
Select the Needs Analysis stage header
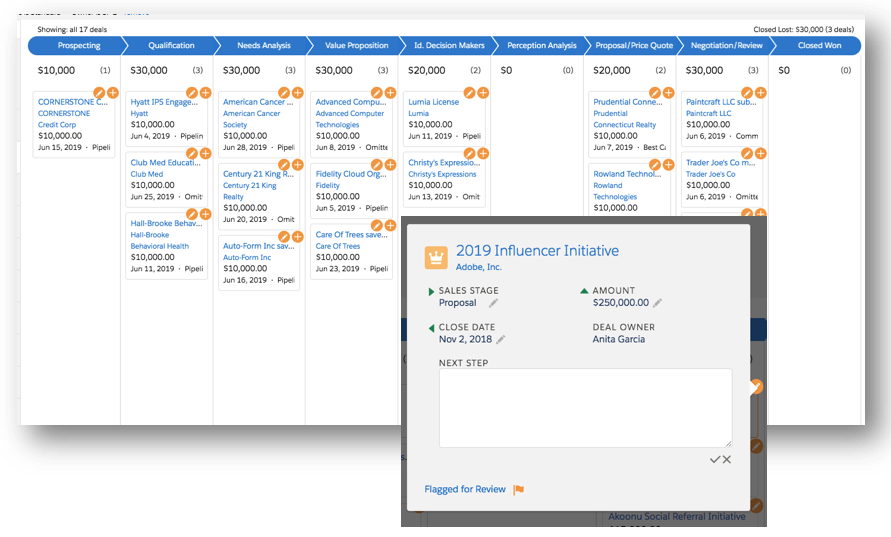tap(264, 45)
